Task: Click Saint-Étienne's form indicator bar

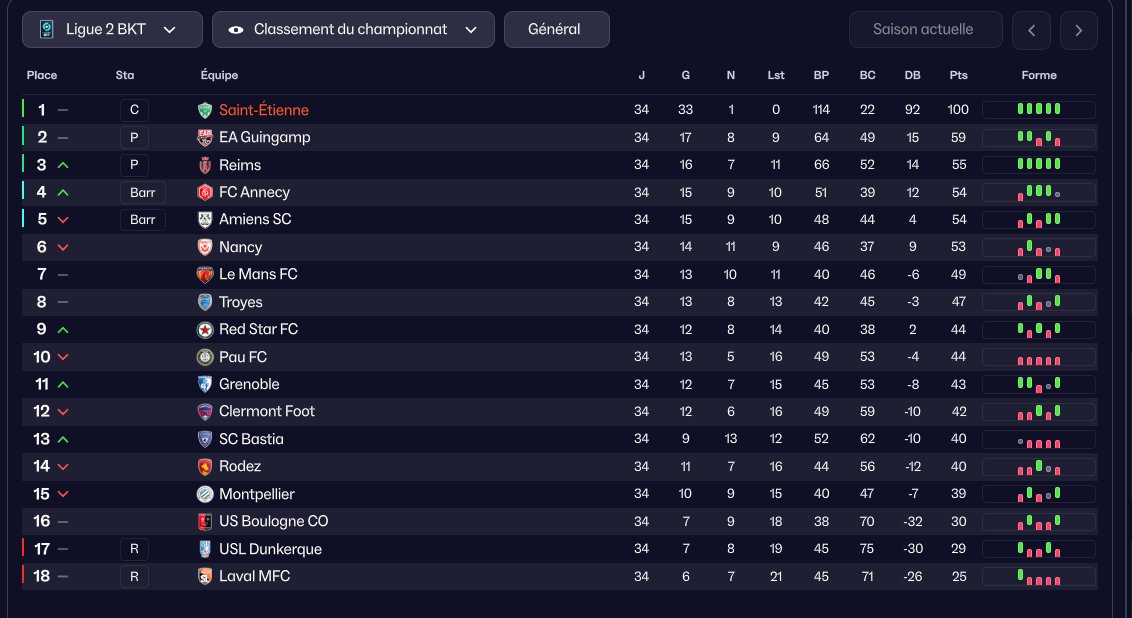Action: pos(1038,110)
